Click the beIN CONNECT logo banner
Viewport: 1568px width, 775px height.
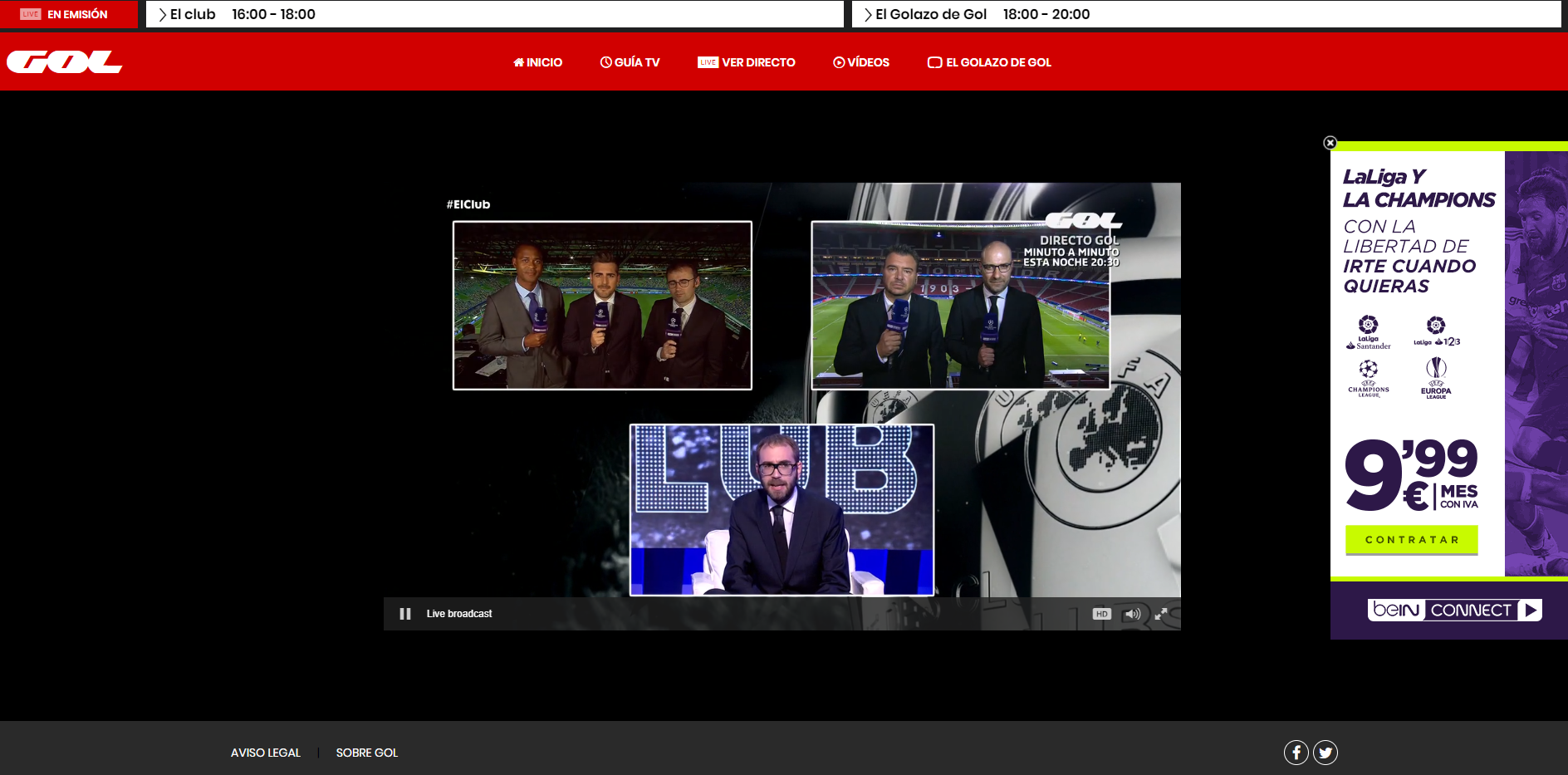[x=1455, y=610]
